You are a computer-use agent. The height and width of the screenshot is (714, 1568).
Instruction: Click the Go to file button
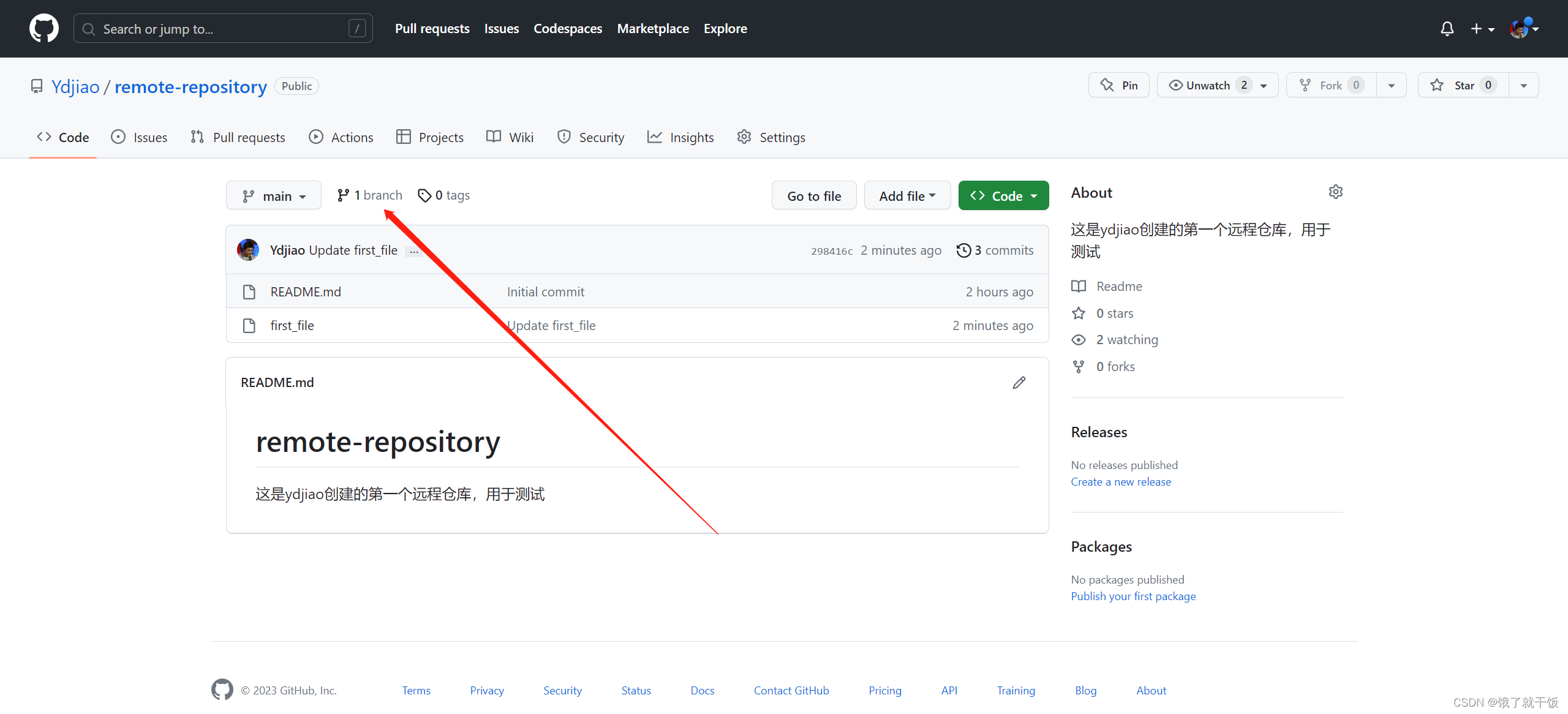814,196
